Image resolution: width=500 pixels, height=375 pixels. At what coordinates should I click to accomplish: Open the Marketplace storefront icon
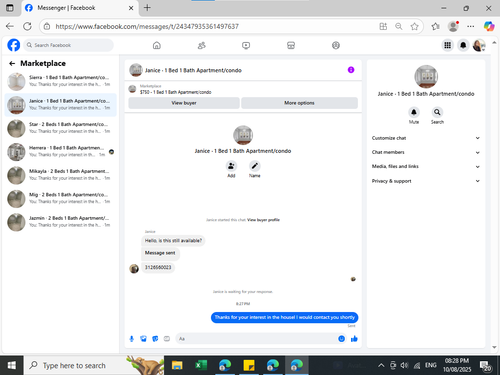pos(291,45)
